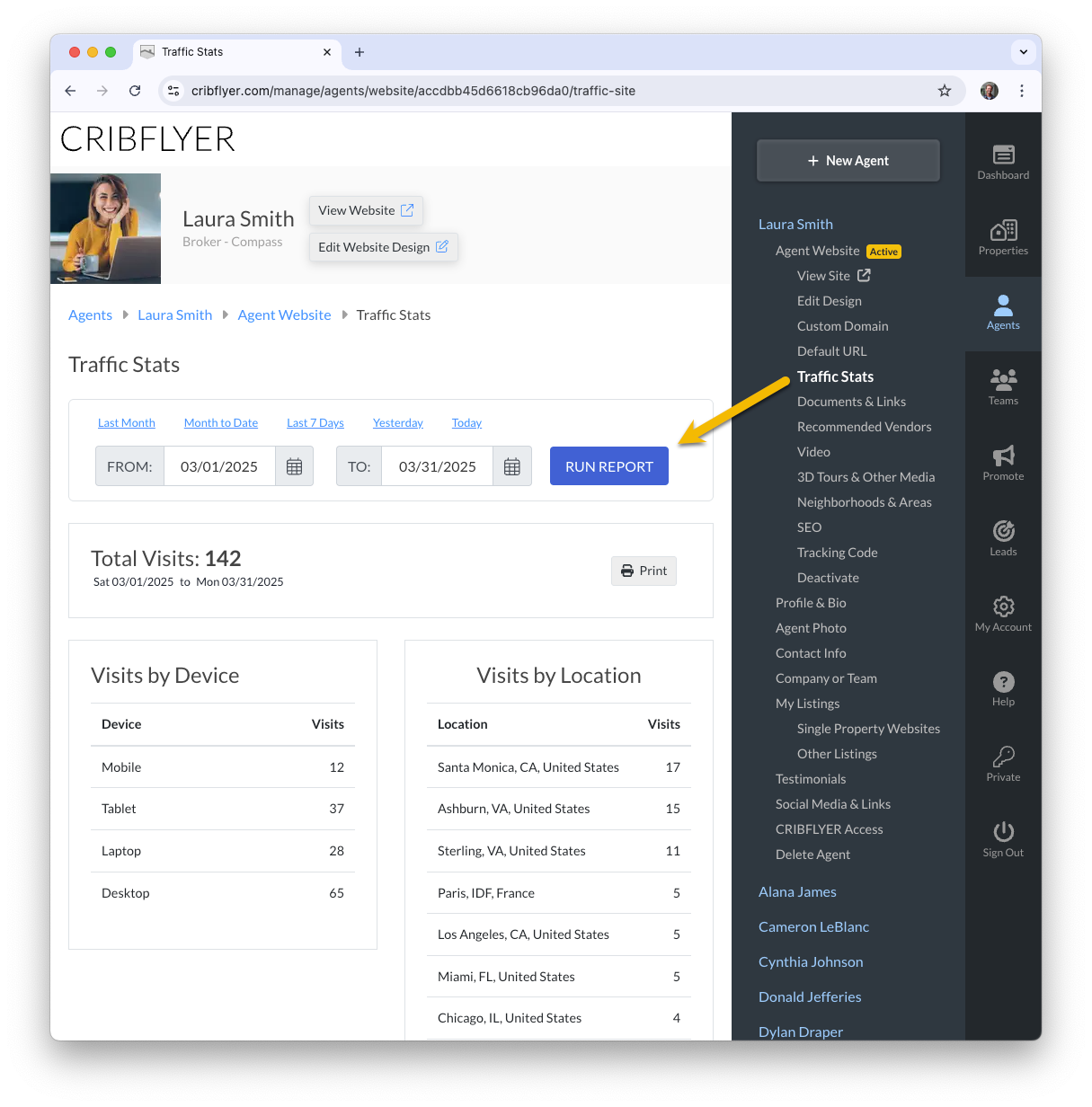Click the browser forward arrow
Image resolution: width=1092 pixels, height=1107 pixels.
click(x=102, y=91)
